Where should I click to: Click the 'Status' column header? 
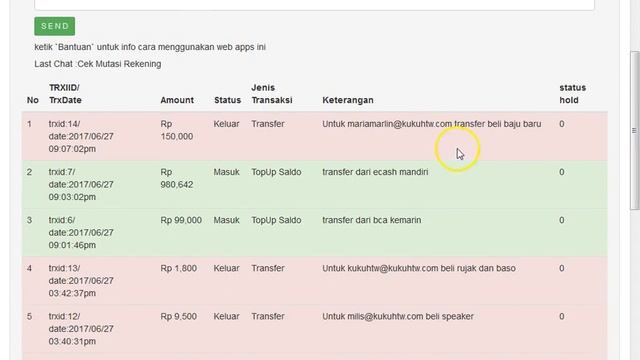[227, 100]
